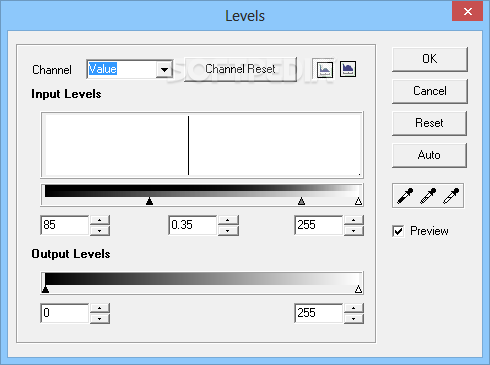The width and height of the screenshot is (490, 365).
Task: Close the Levels dialog
Action: (467, 11)
